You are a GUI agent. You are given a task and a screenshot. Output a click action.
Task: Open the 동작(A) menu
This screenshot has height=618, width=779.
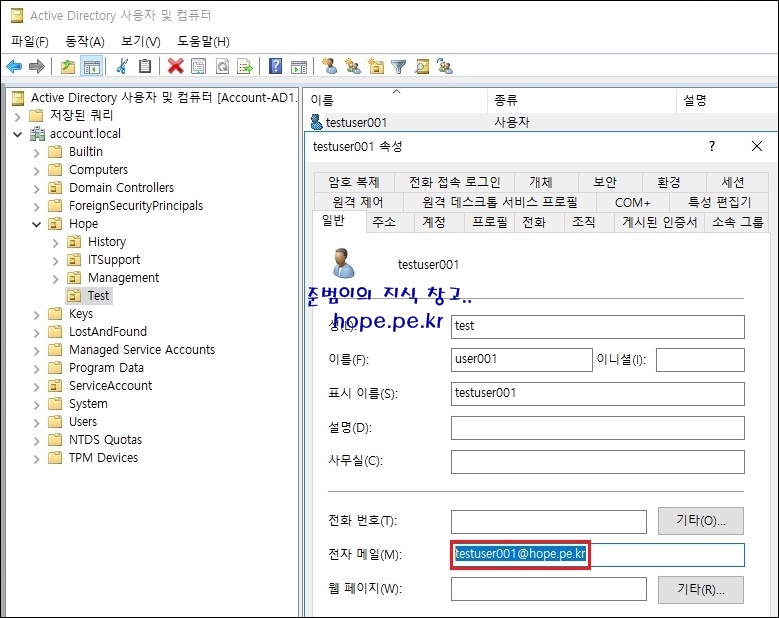coord(85,41)
